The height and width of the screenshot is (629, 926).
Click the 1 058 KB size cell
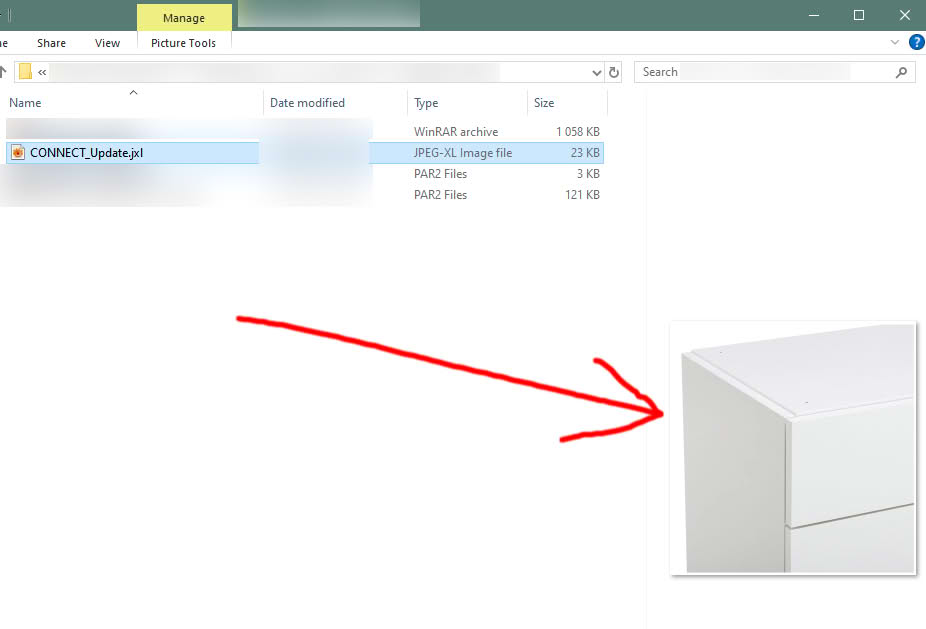[578, 132]
